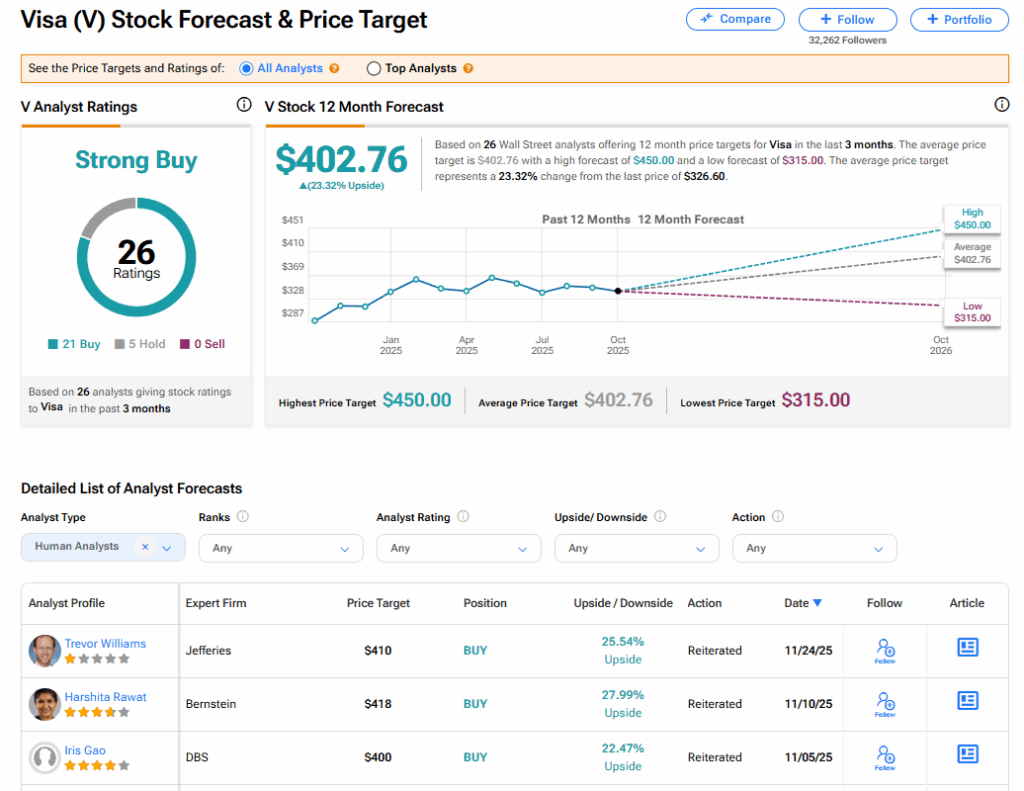Expand the Action filter dropdown

814,548
